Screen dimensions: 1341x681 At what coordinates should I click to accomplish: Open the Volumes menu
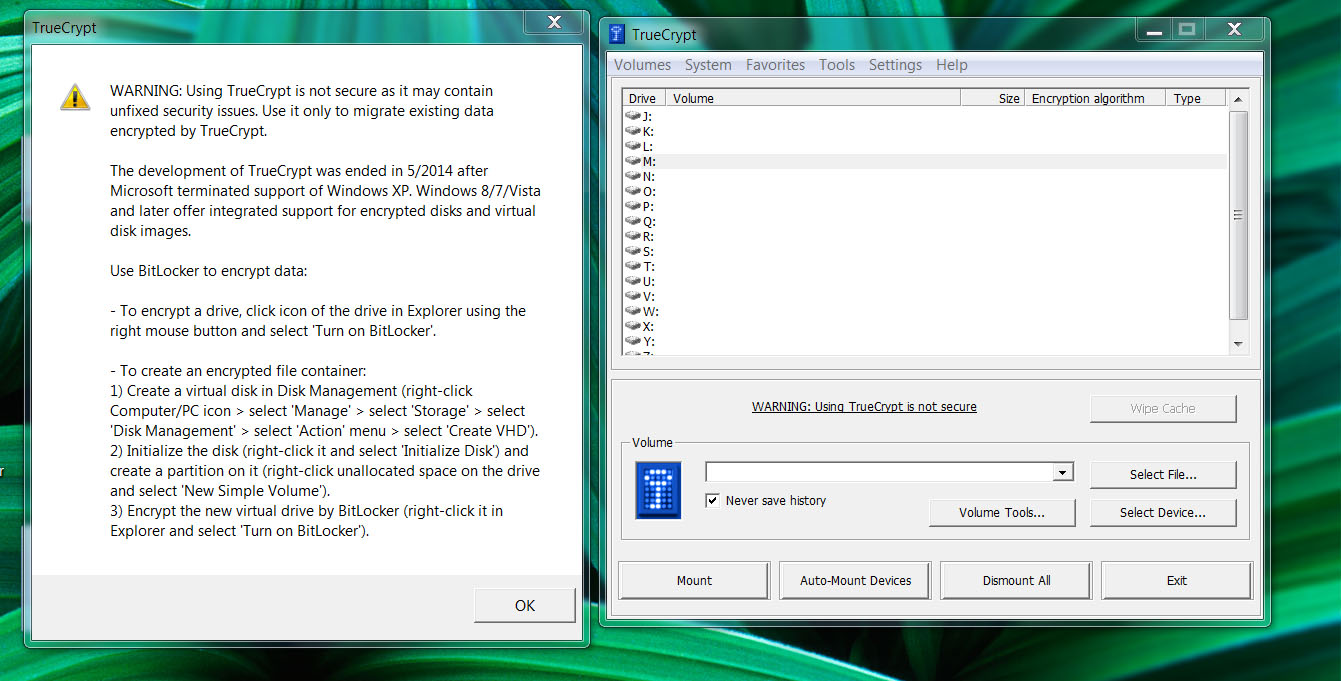(x=642, y=65)
